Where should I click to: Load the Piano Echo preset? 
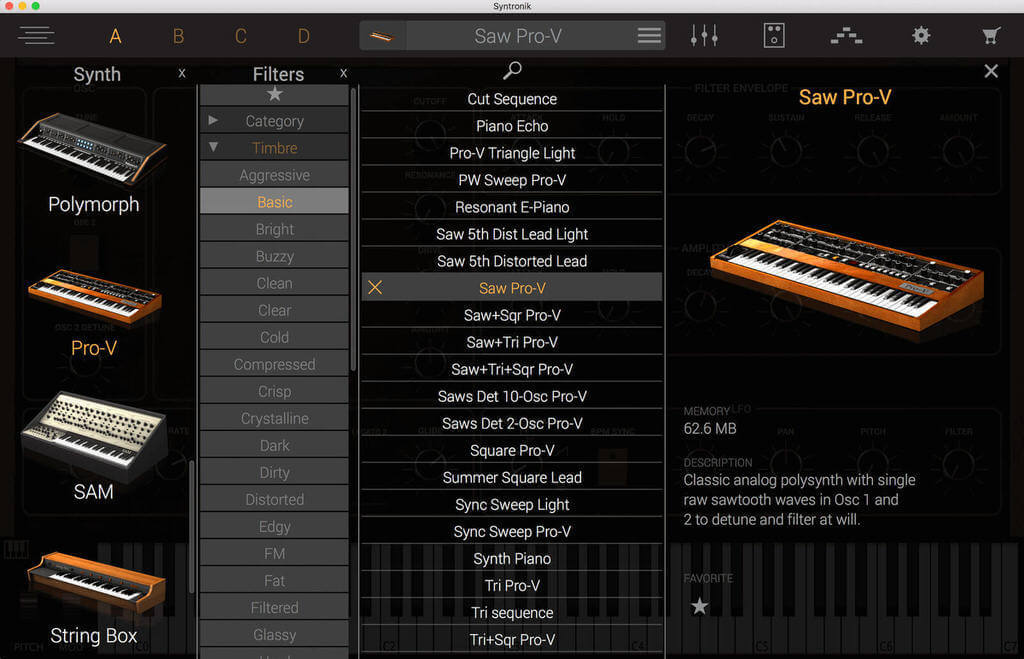coord(512,126)
